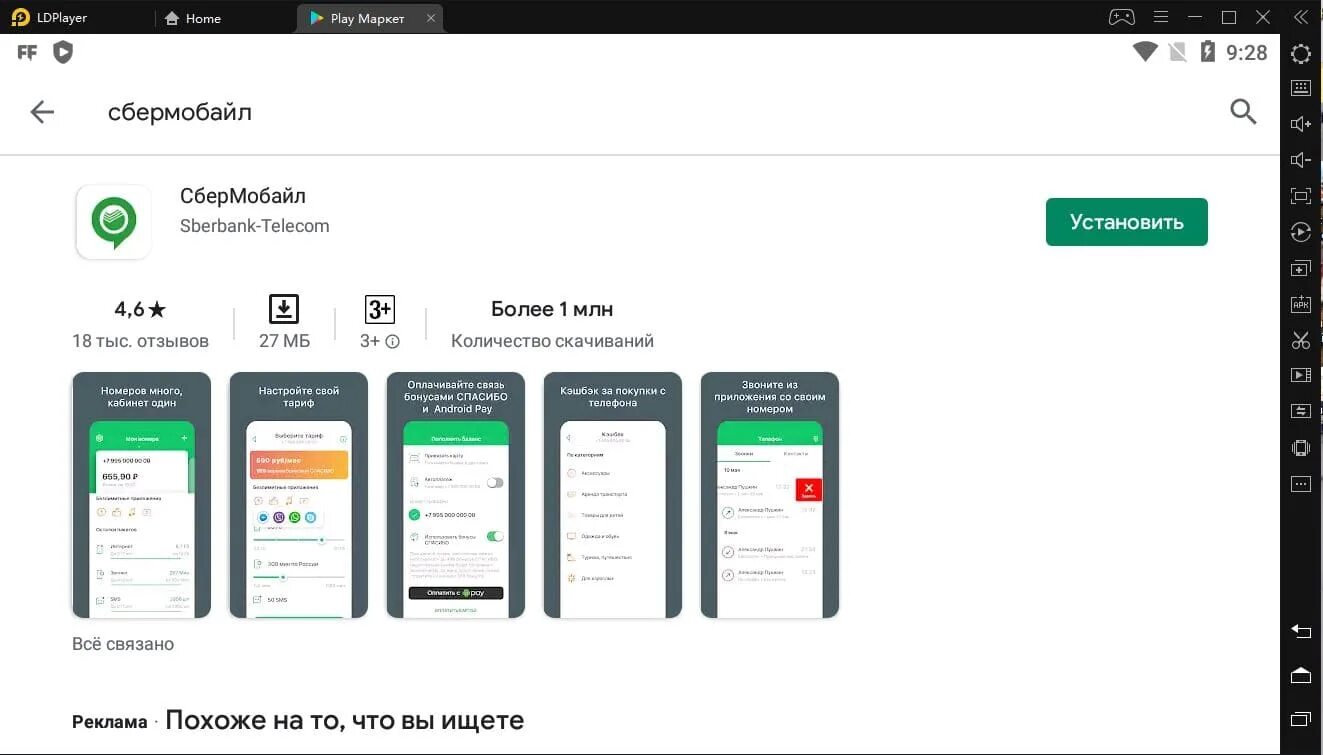Open LDPlayer settings gear in the sidebar
Screen dimensions: 1323x755
click(1301, 54)
